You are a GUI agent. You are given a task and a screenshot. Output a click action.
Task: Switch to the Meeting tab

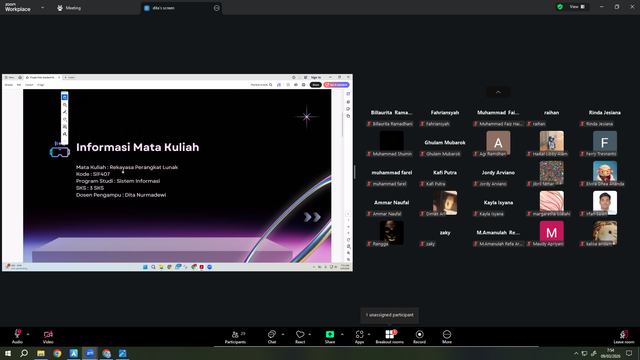tap(69, 8)
